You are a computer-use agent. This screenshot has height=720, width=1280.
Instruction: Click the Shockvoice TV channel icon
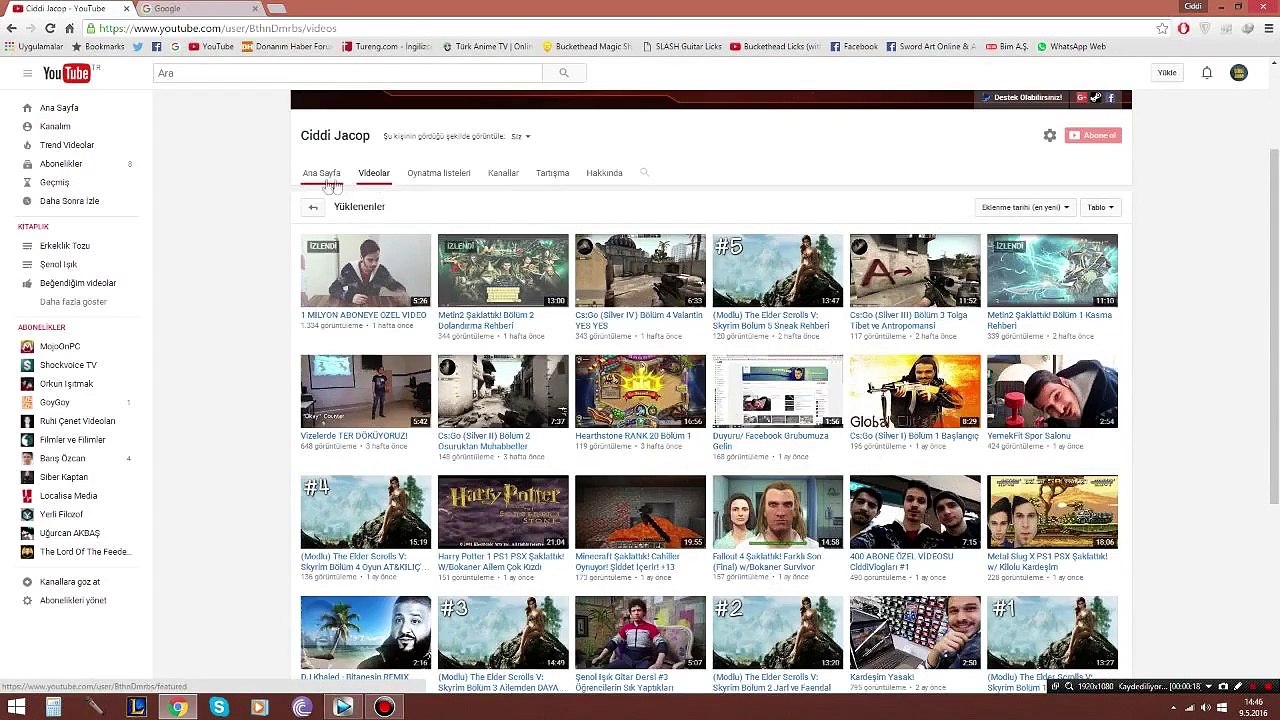(x=28, y=365)
